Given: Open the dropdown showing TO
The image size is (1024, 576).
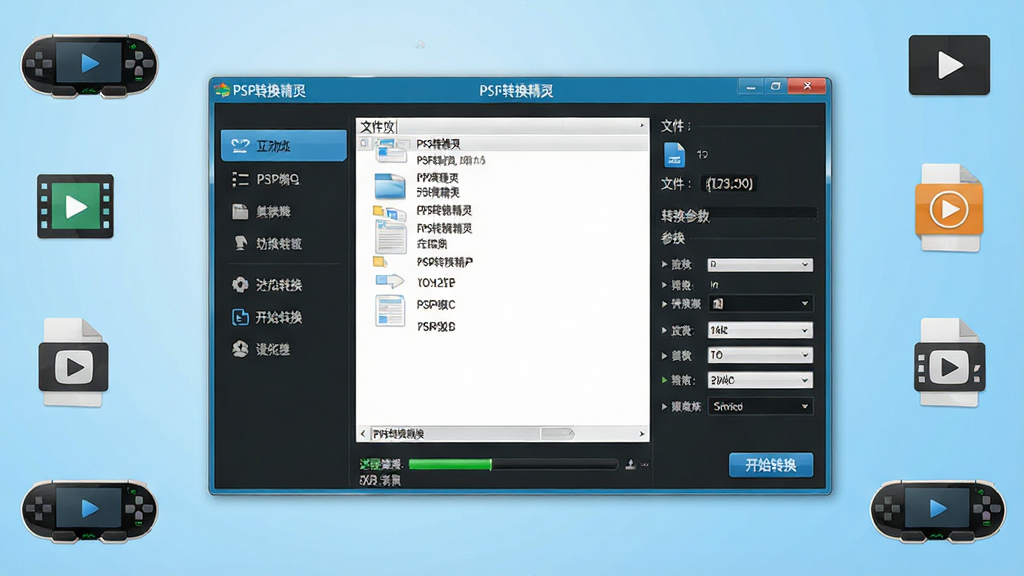Looking at the screenshot, I should (x=760, y=355).
